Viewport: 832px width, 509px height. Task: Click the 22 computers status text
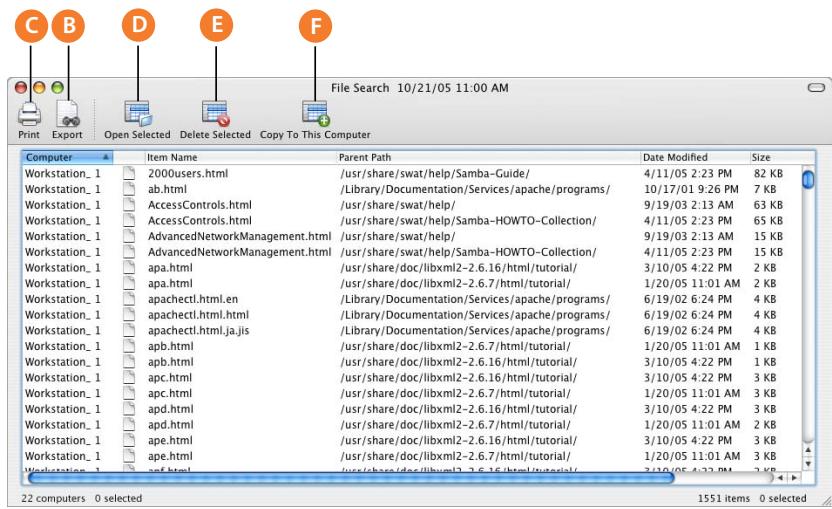tap(53, 498)
